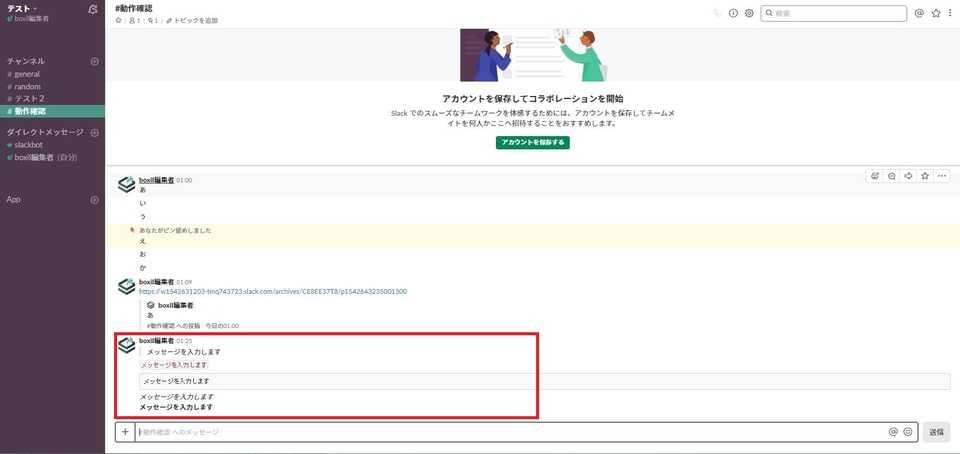Image resolution: width=960 pixels, height=454 pixels.
Task: Click the boxil編集者 avatar on the 01:09 message
Action: (x=126, y=286)
